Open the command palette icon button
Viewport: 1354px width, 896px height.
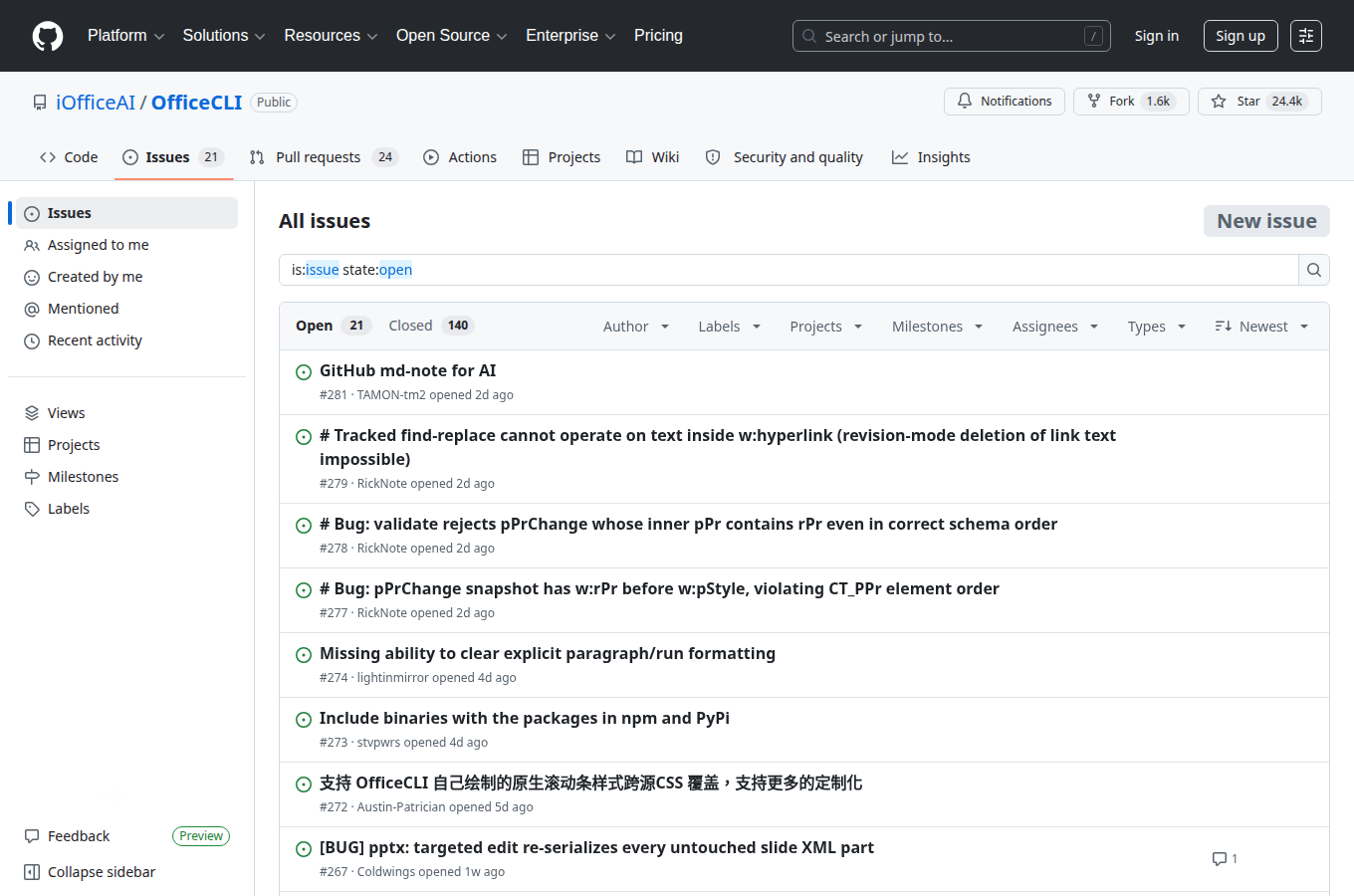(x=1306, y=36)
